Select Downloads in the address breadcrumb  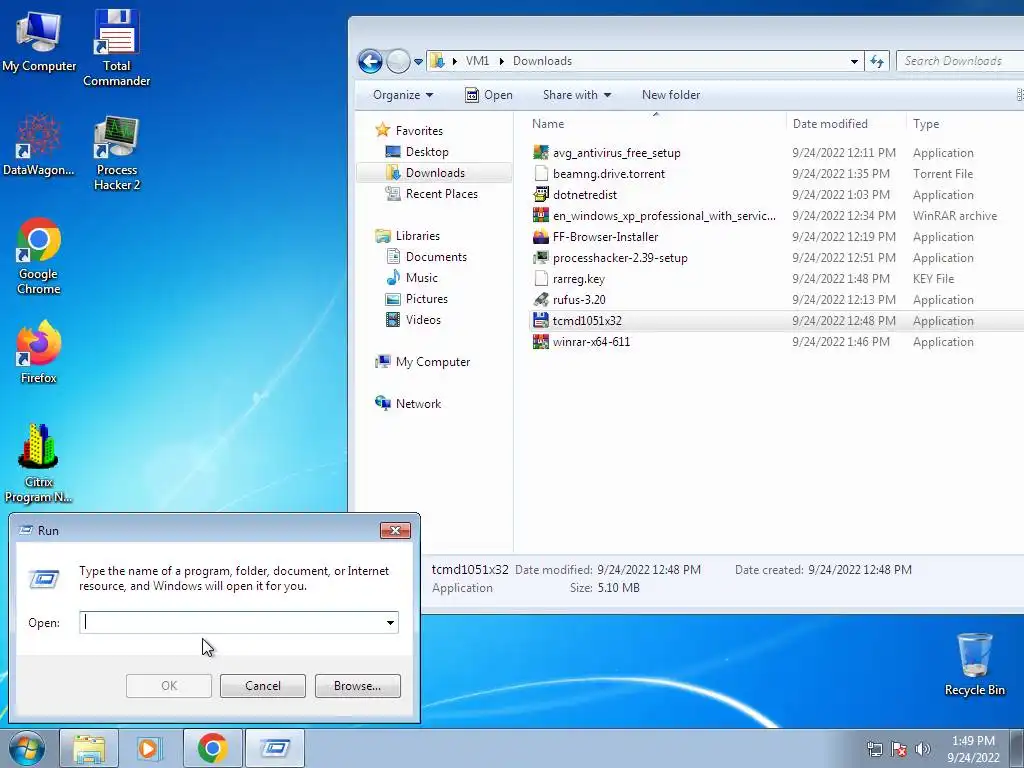coord(542,61)
